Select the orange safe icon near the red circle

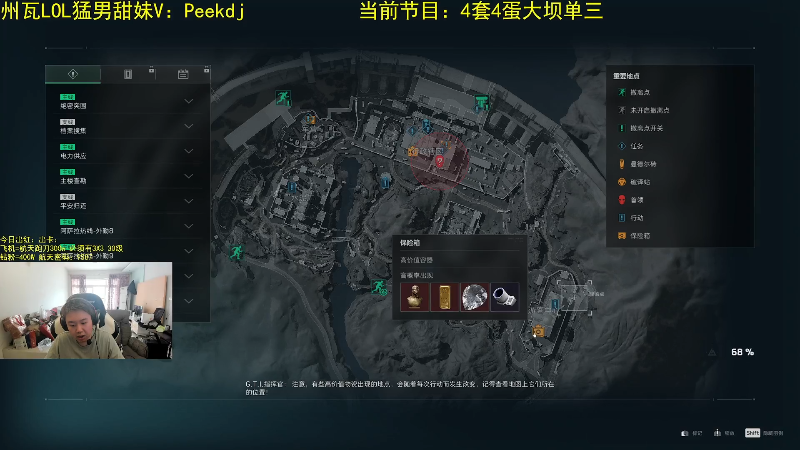tap(413, 152)
